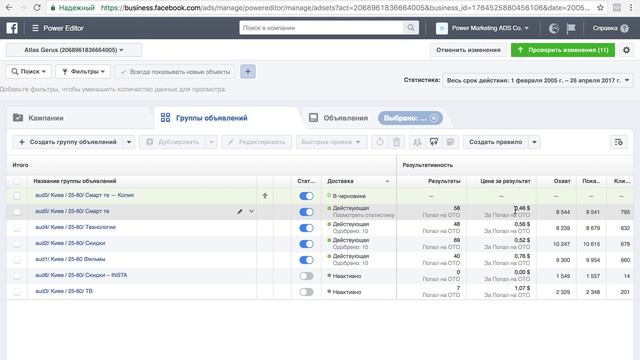Screen dimensions: 640x360
Task: Click the revert changes arrow icon
Action: 380,142
